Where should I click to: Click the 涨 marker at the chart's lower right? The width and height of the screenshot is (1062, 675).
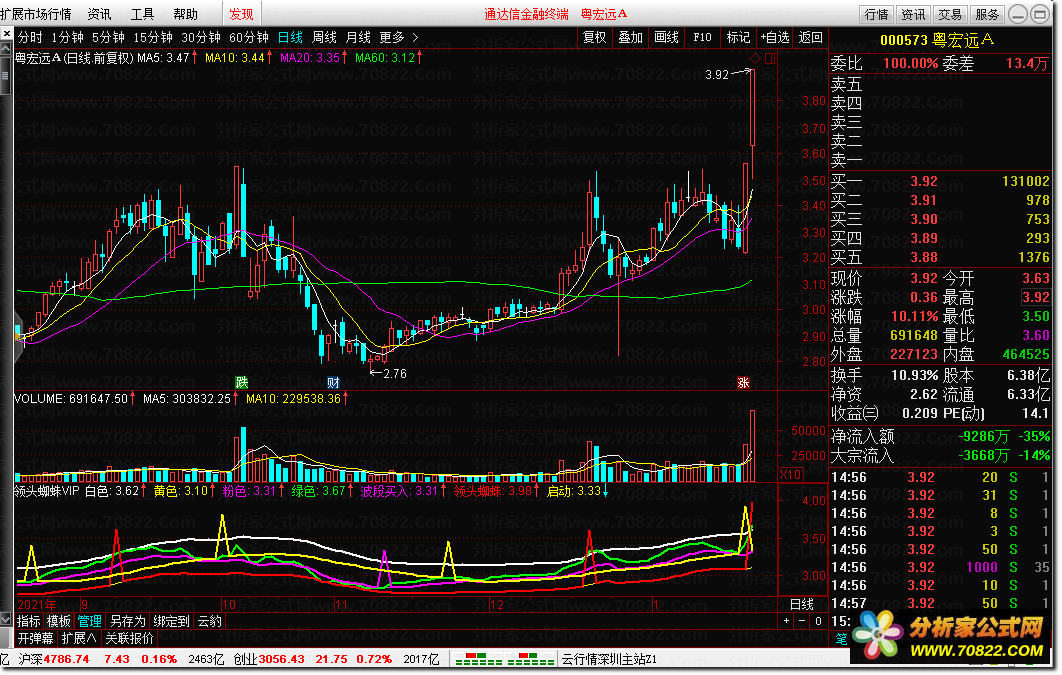click(x=743, y=383)
